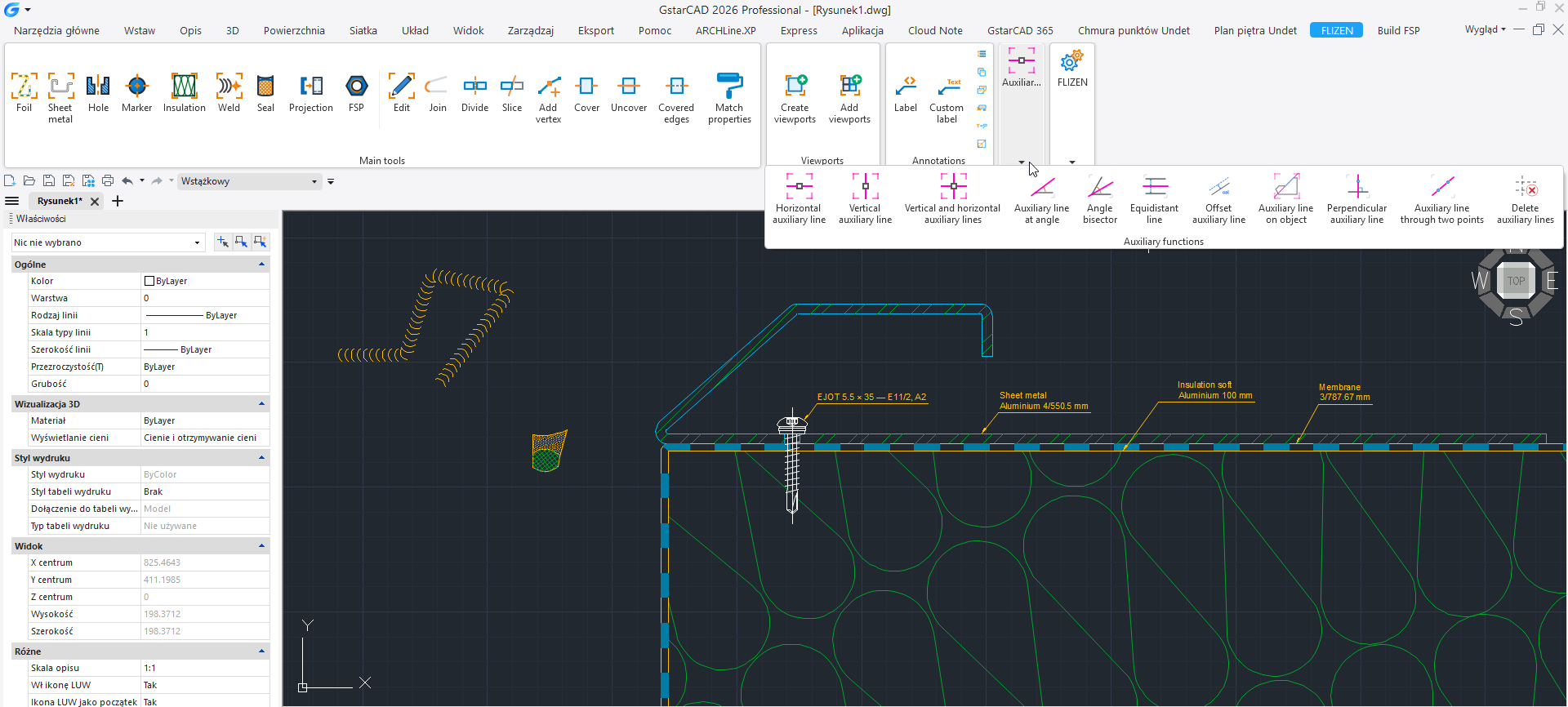Collapse the Wizualizacja 3D section
This screenshot has height=707, width=1568.
pos(261,404)
